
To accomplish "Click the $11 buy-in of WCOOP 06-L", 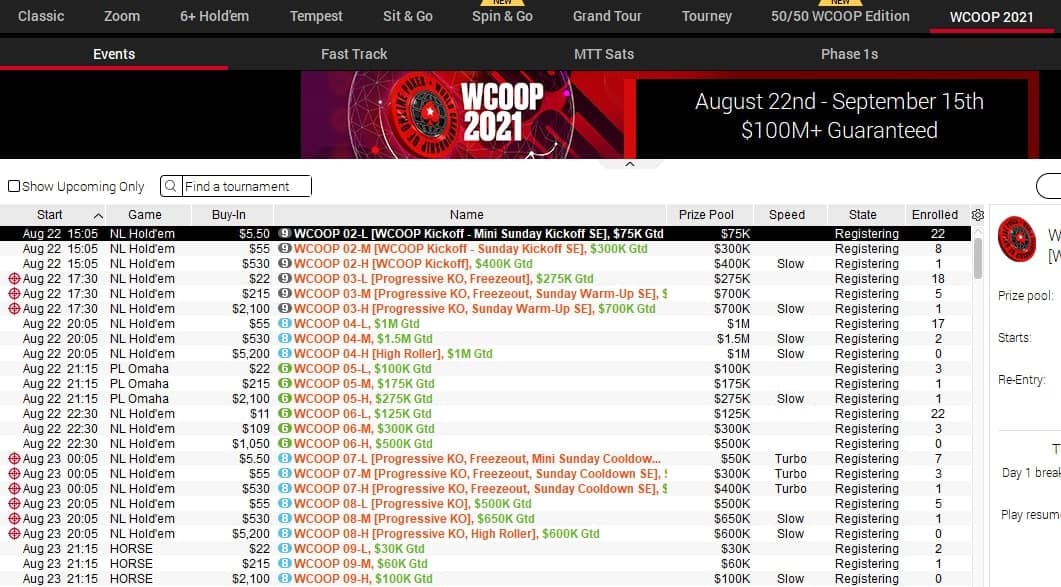I will 259,414.
